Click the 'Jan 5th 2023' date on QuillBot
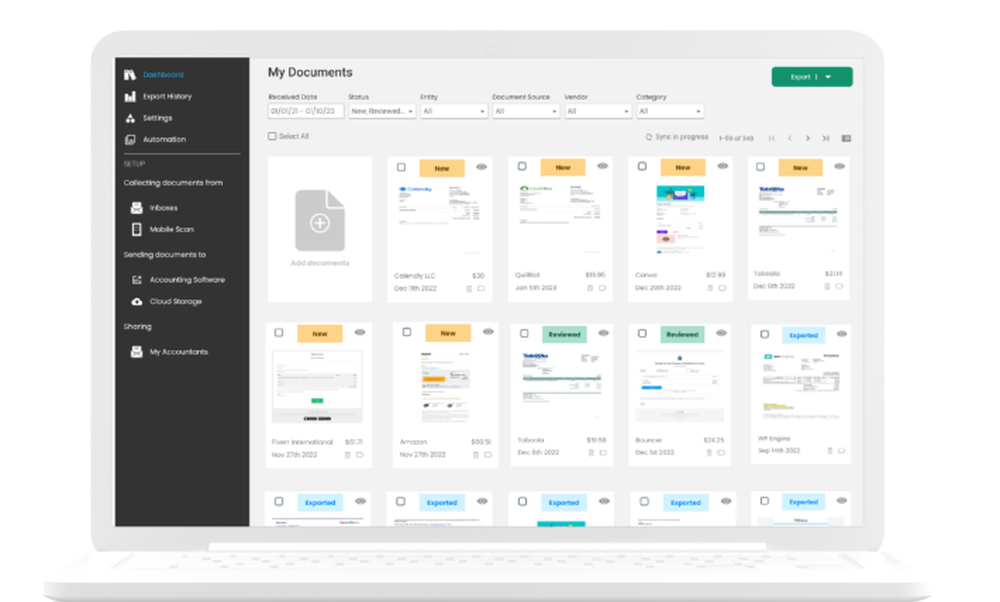The height and width of the screenshot is (602, 1000). pos(536,288)
